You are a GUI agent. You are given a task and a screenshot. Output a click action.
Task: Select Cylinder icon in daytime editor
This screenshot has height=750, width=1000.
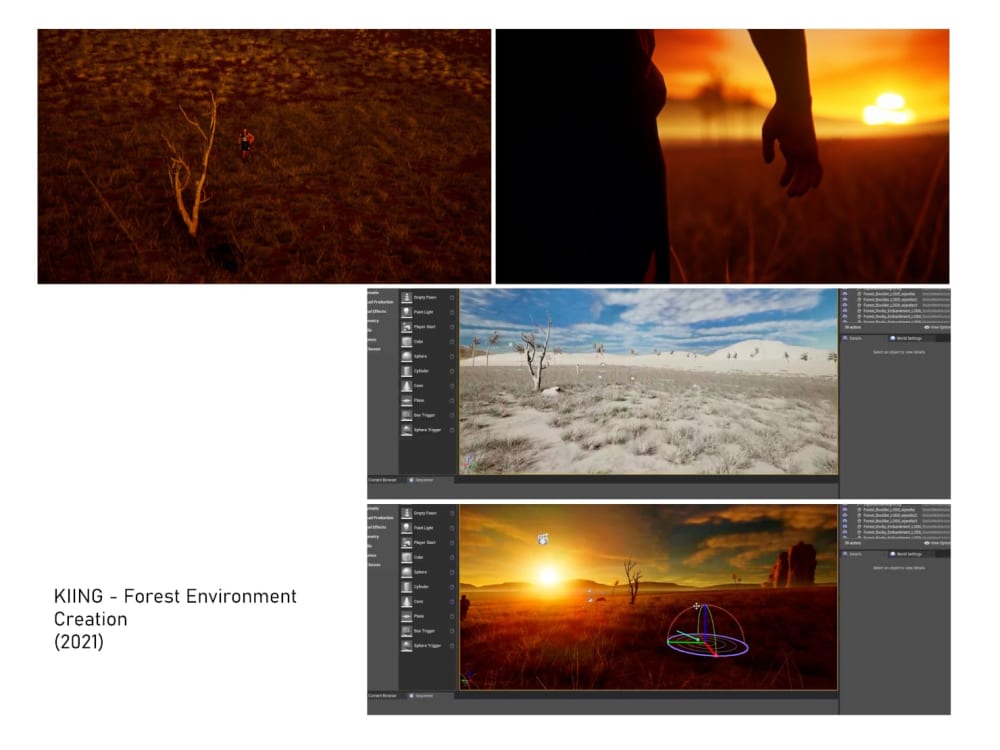click(406, 371)
